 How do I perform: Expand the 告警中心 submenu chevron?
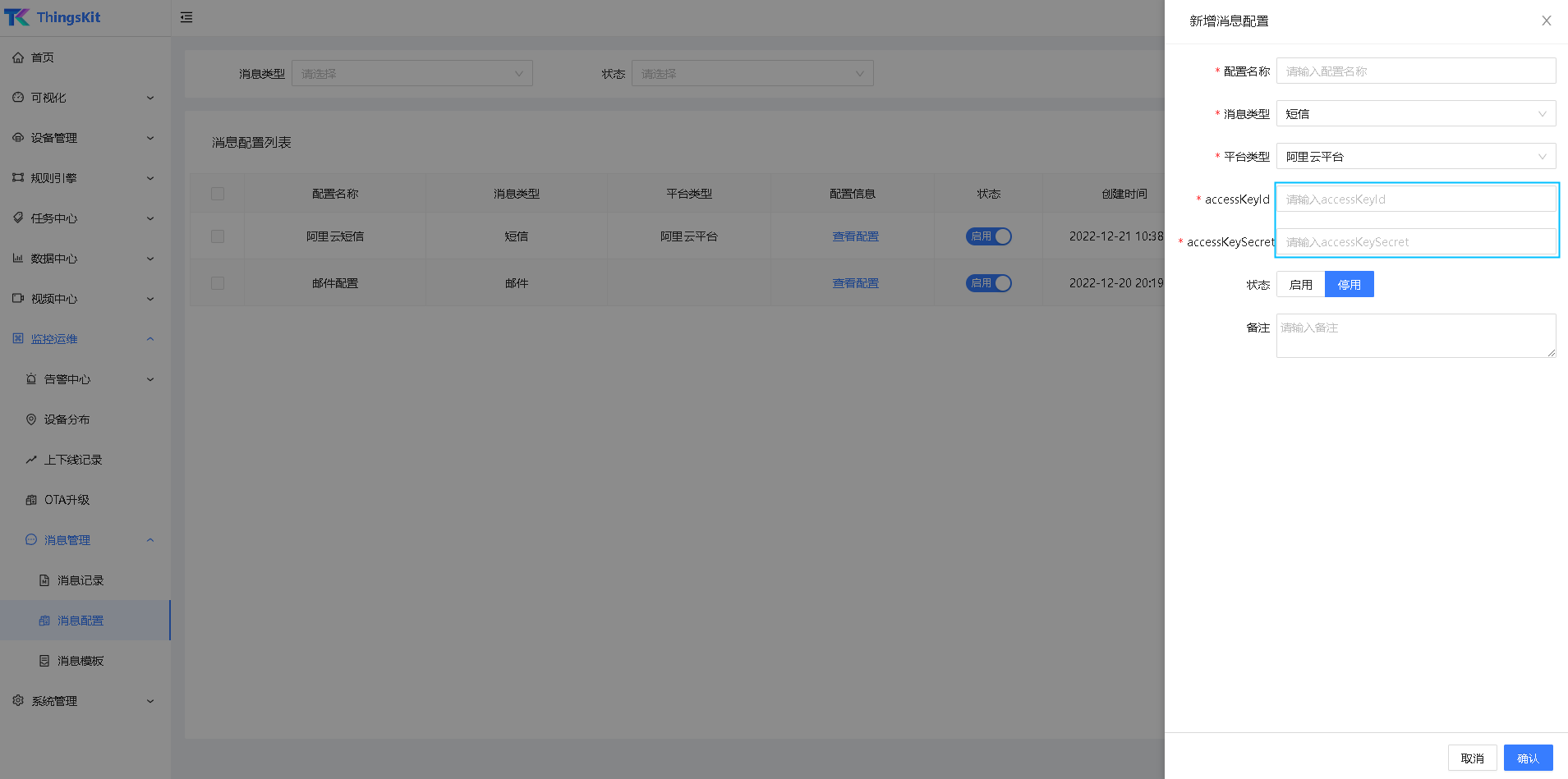150,379
